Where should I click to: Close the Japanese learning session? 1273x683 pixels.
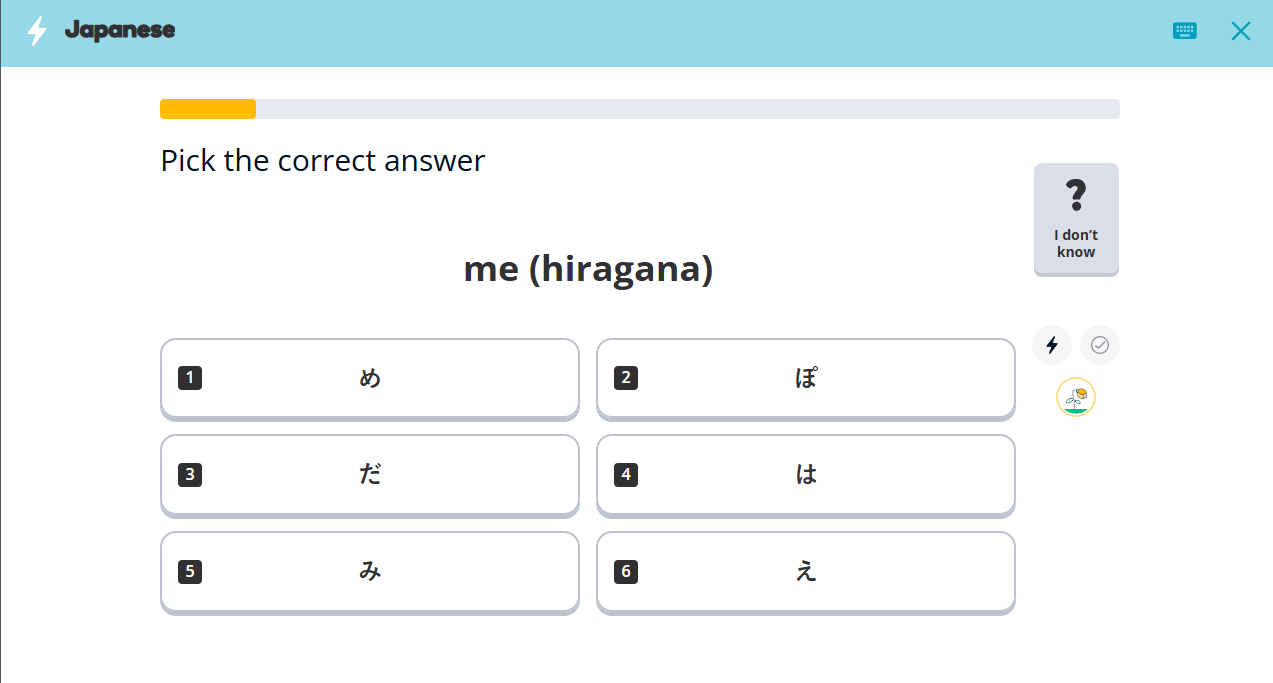point(1241,31)
